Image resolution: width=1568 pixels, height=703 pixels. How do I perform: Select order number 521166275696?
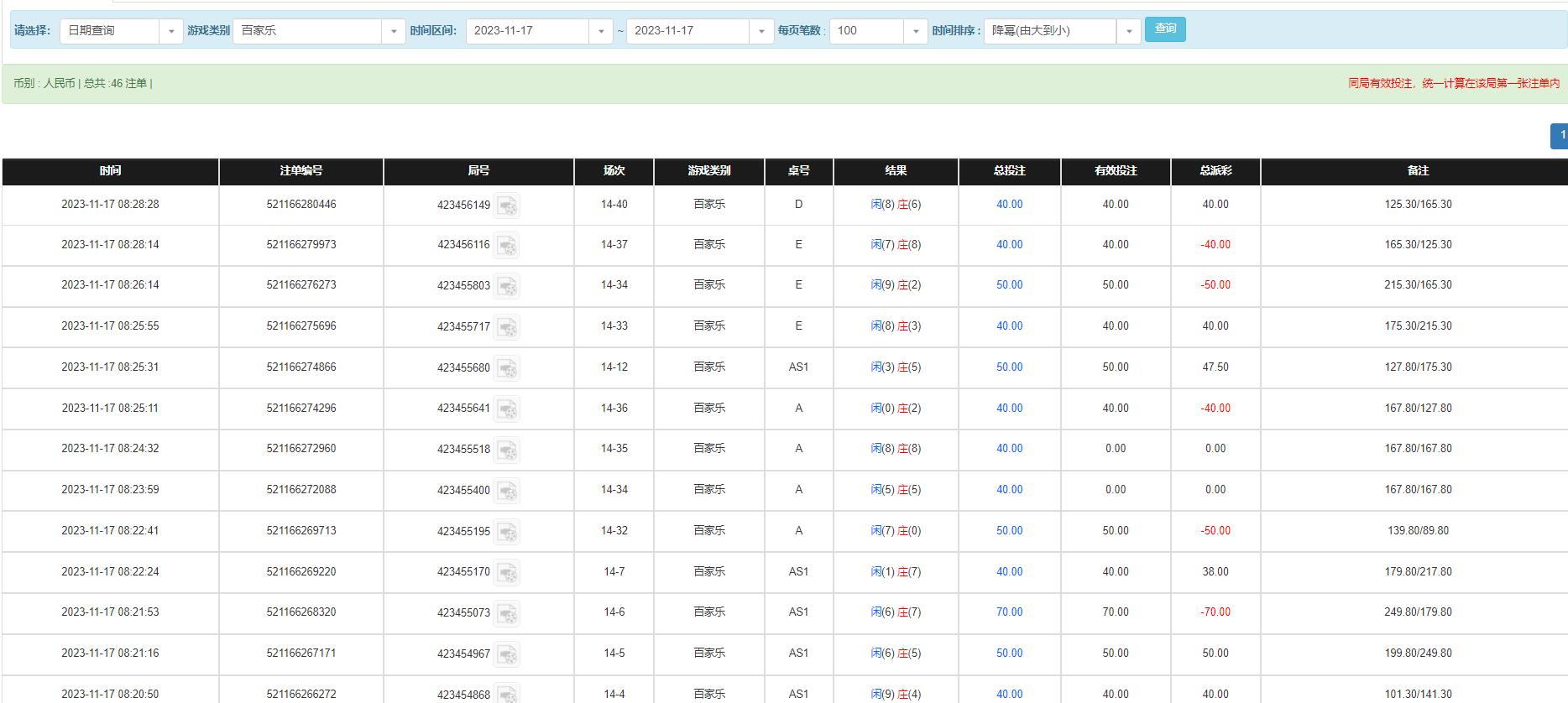tap(301, 326)
